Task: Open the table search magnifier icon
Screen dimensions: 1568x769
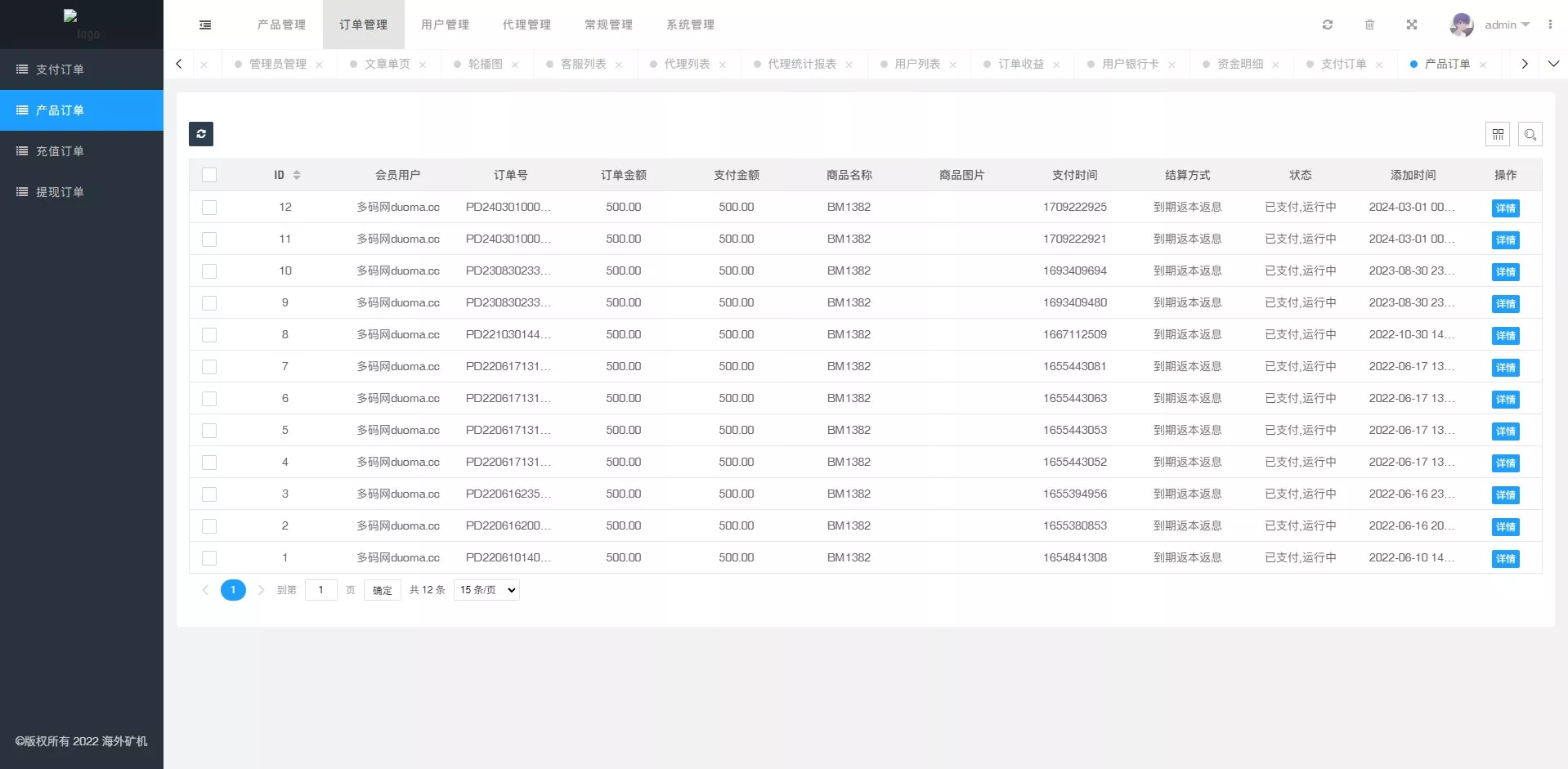Action: click(x=1530, y=134)
